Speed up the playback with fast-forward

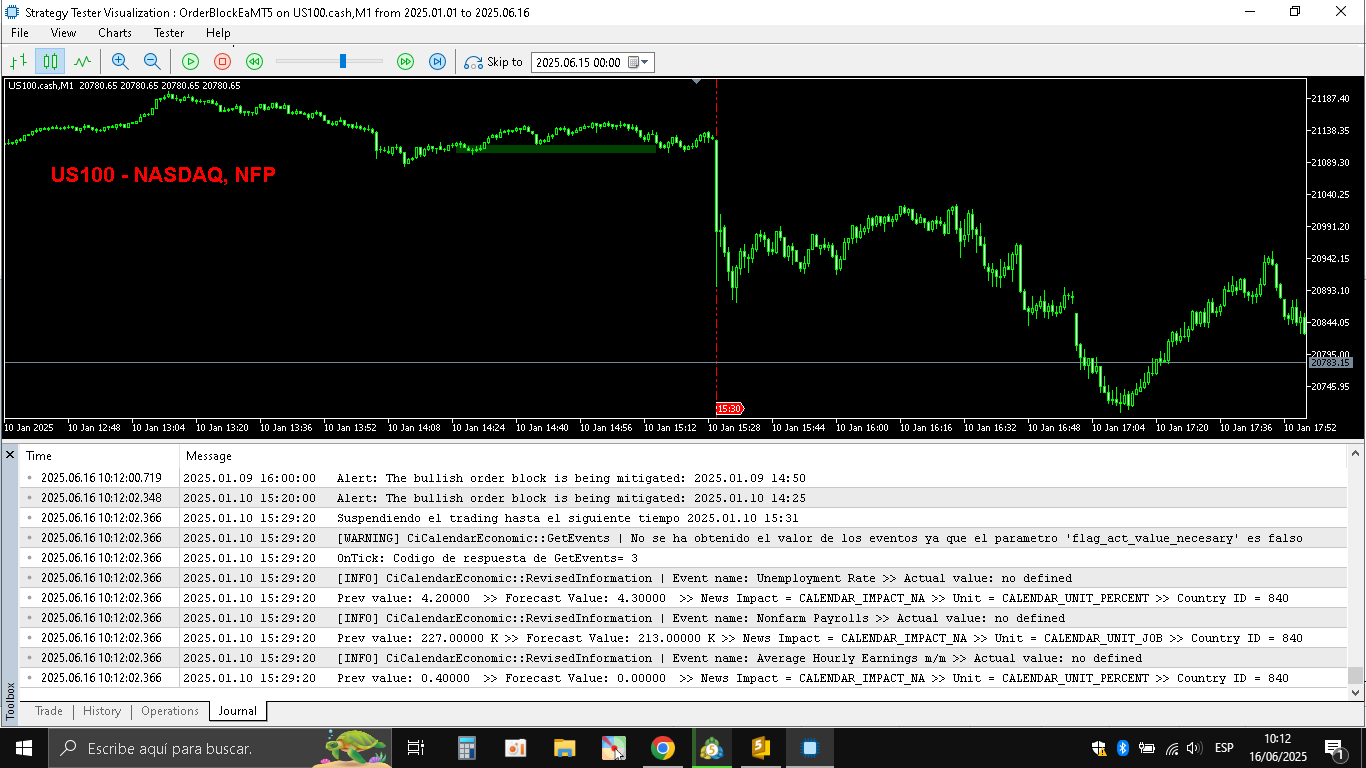pos(405,62)
